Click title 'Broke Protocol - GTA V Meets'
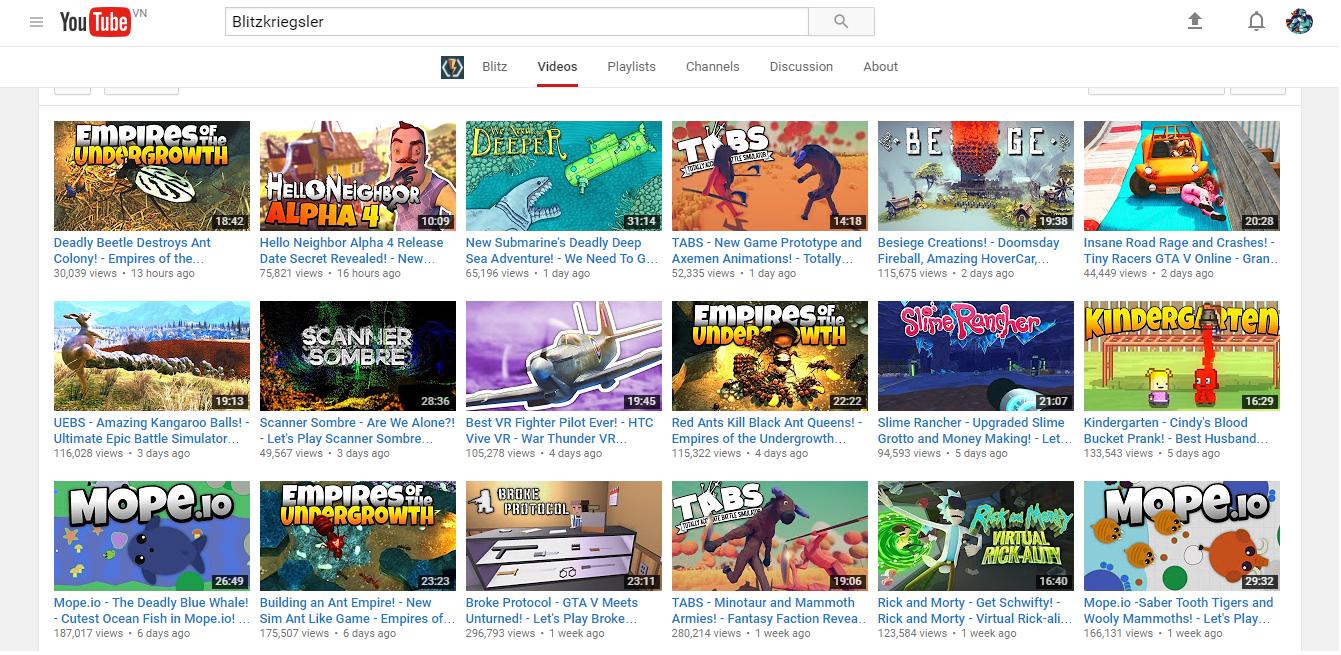The image size is (1341, 655). [552, 610]
